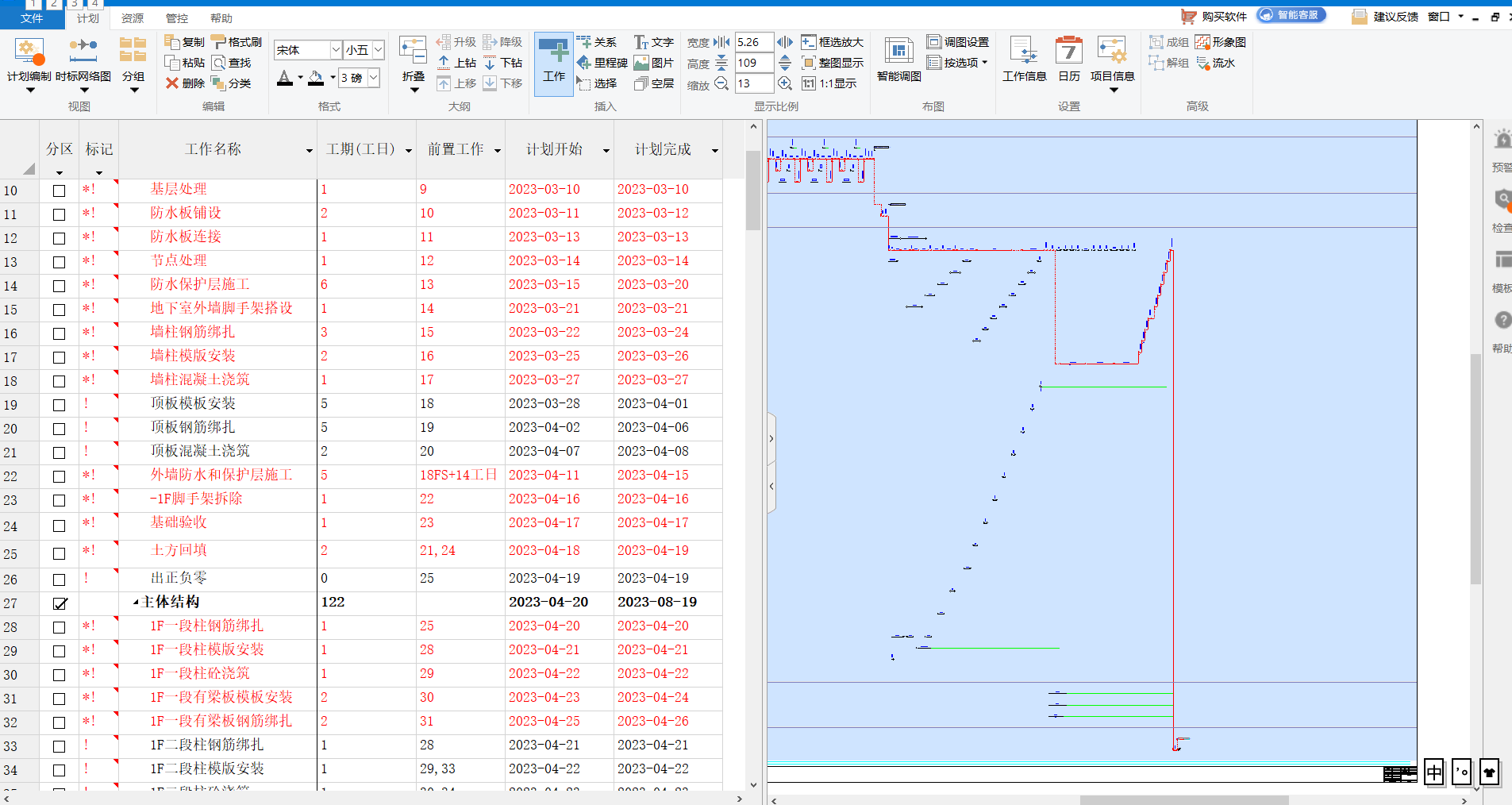Screen dimensions: 1512x805
Task: Open the 工作名称 column filter dropdown
Action: click(309, 151)
